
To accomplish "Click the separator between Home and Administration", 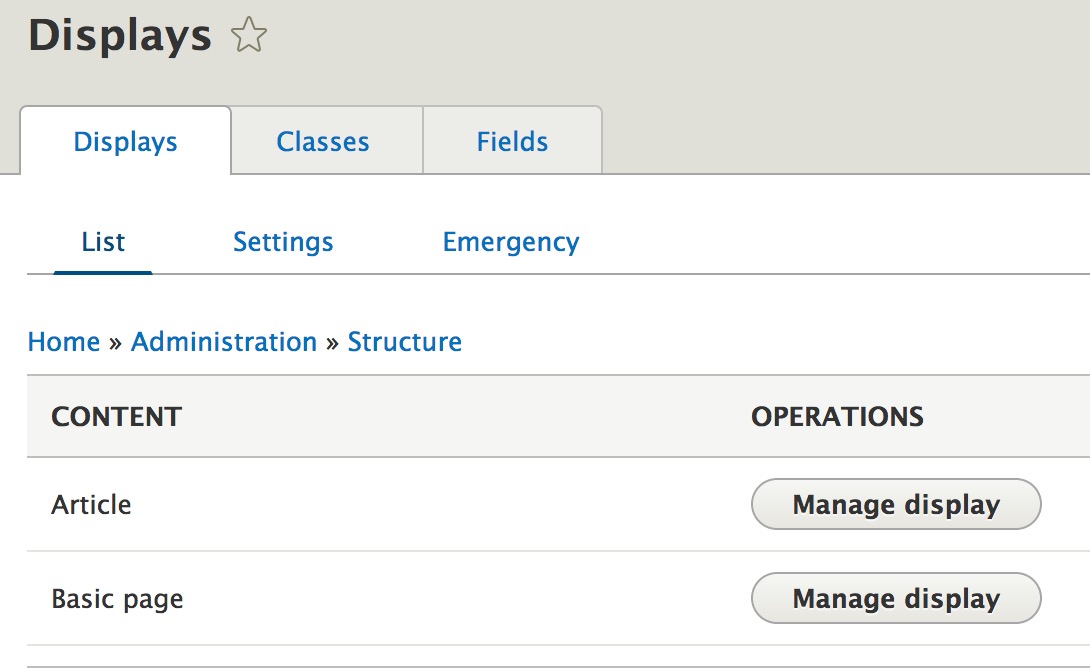I will 115,343.
